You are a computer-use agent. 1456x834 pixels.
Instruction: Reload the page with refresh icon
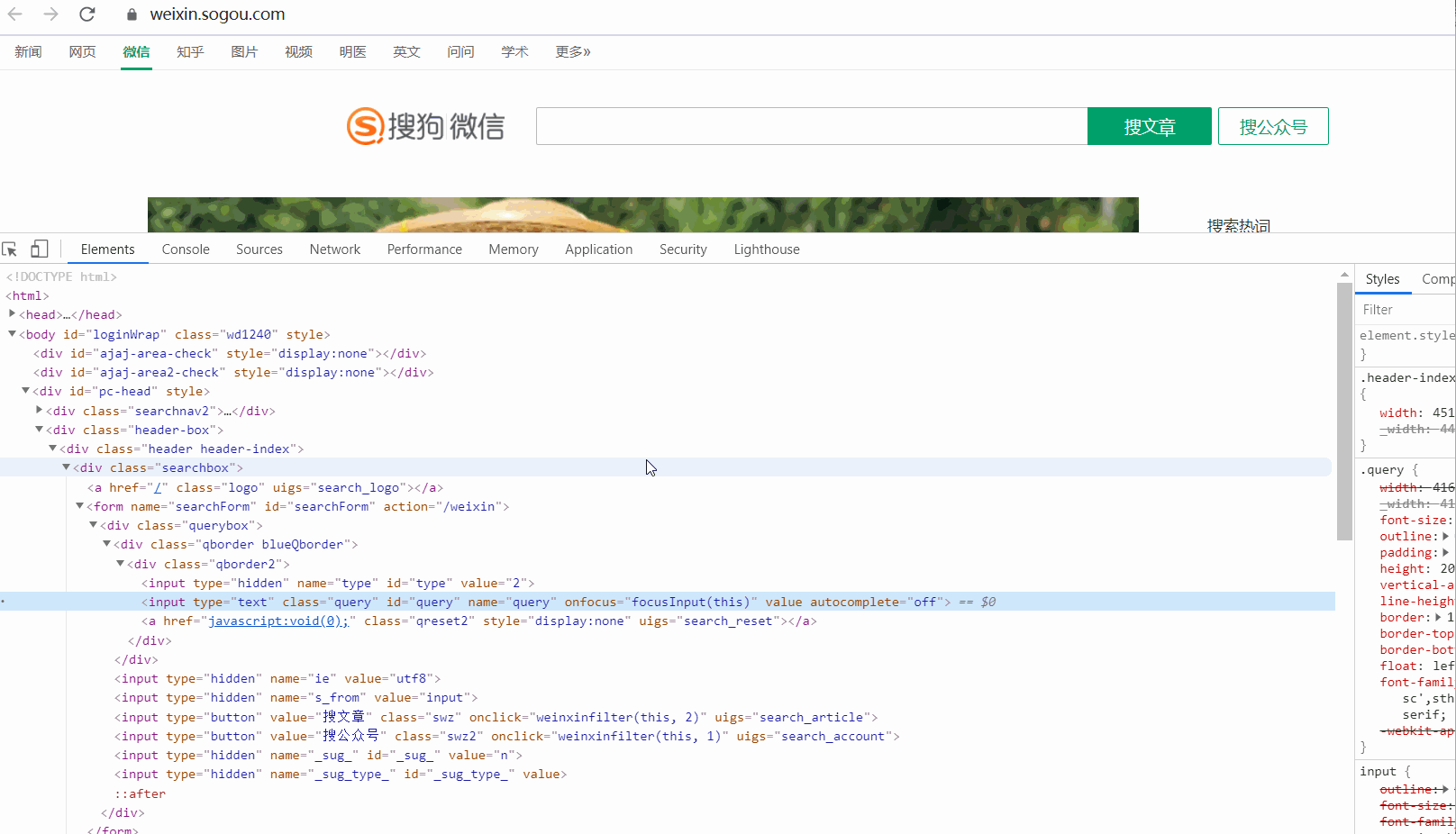[87, 14]
